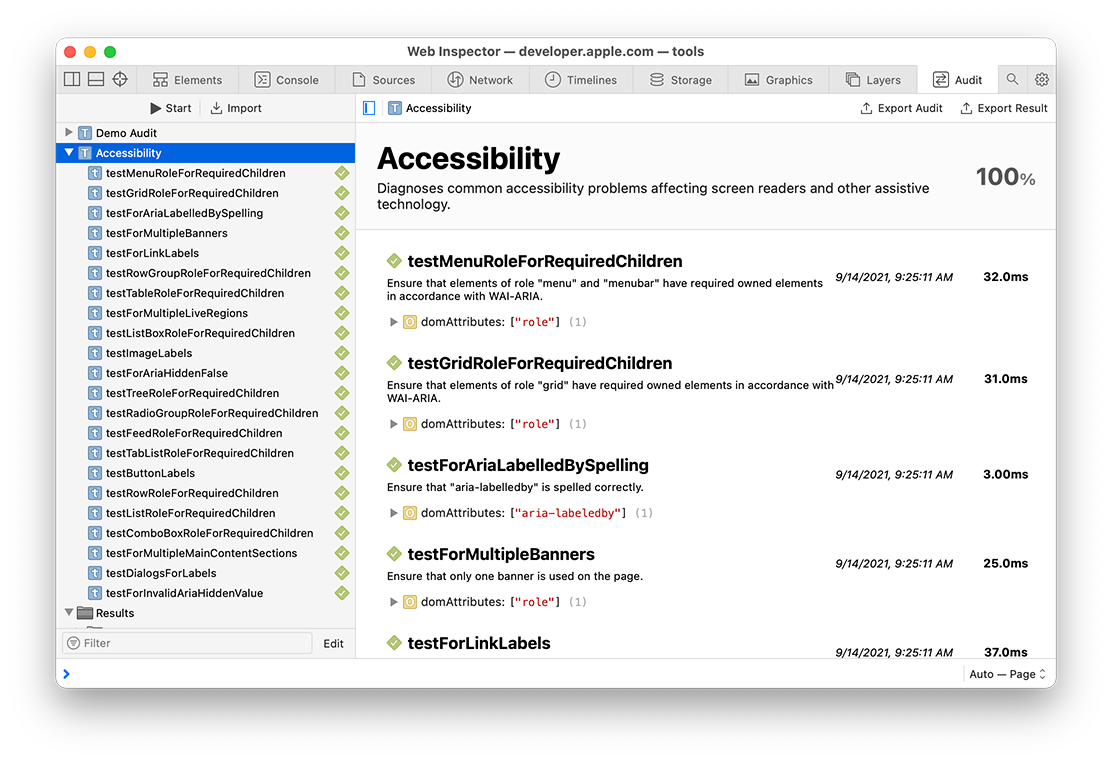Image resolution: width=1112 pixels, height=762 pixels.
Task: Click pass checkmark for testImageLabels
Action: (x=342, y=353)
